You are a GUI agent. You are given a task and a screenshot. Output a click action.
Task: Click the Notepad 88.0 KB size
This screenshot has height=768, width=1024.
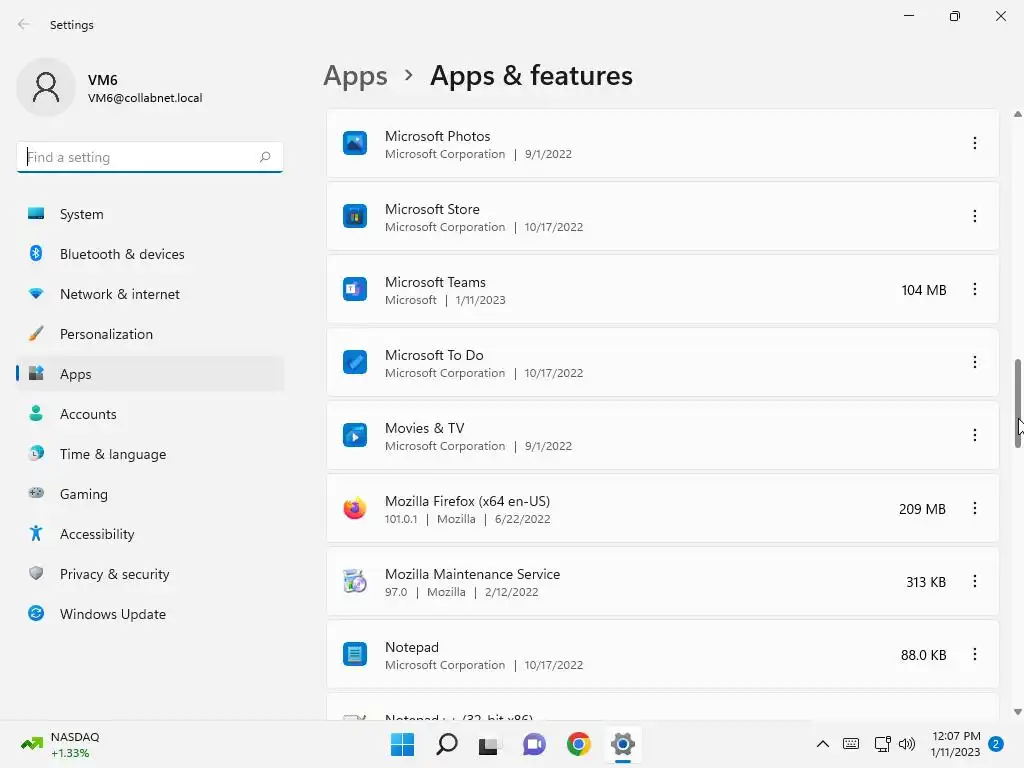pos(923,655)
